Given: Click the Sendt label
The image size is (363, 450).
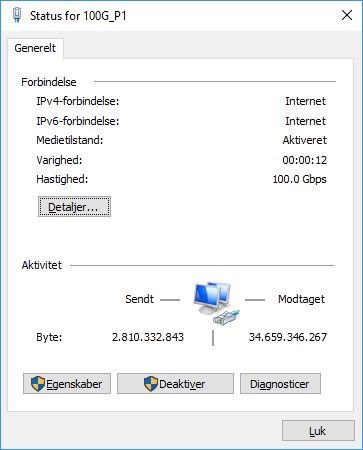Looking at the screenshot, I should 139,299.
